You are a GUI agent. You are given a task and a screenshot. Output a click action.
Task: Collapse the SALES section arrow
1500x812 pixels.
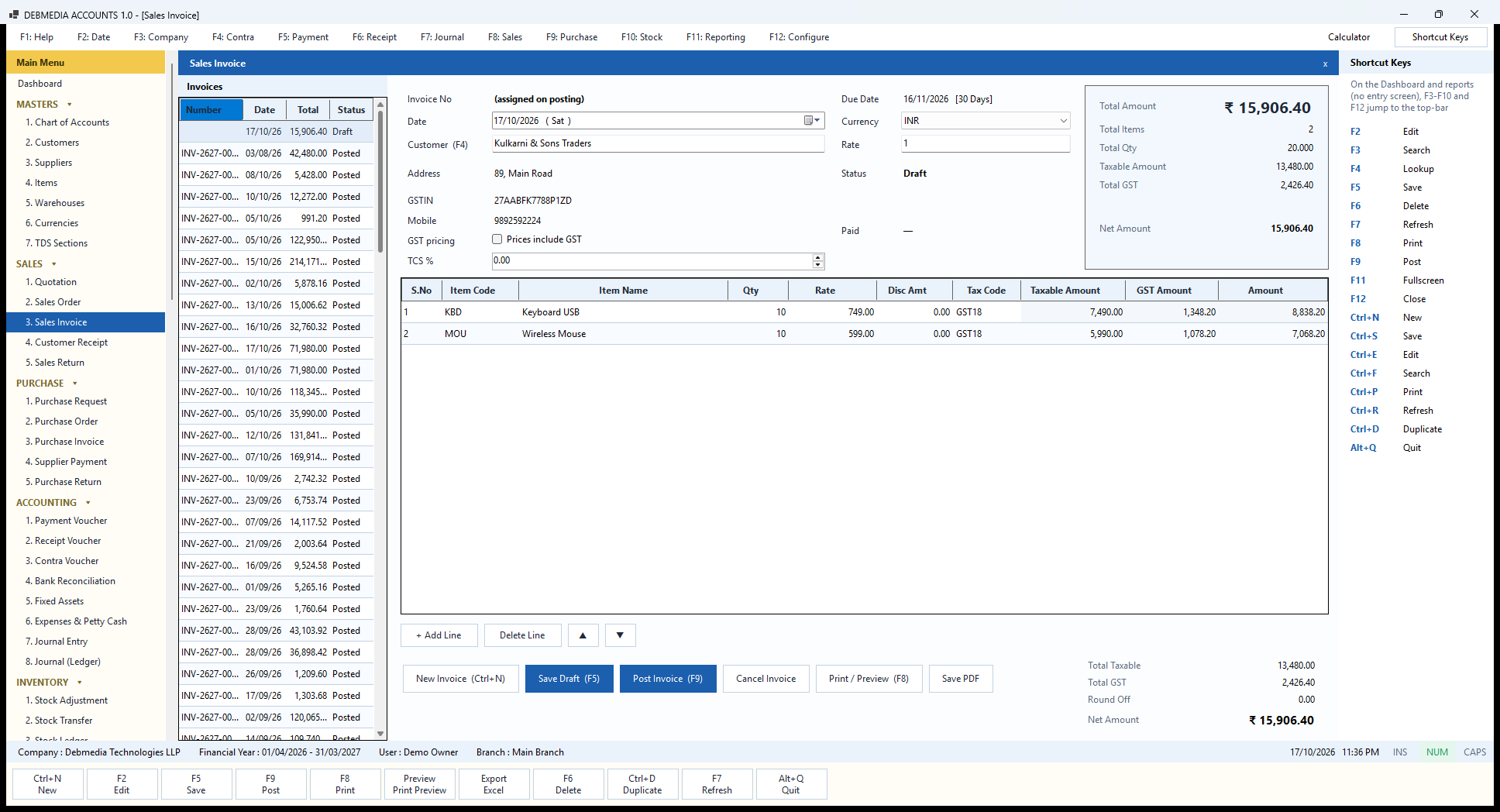click(x=53, y=264)
